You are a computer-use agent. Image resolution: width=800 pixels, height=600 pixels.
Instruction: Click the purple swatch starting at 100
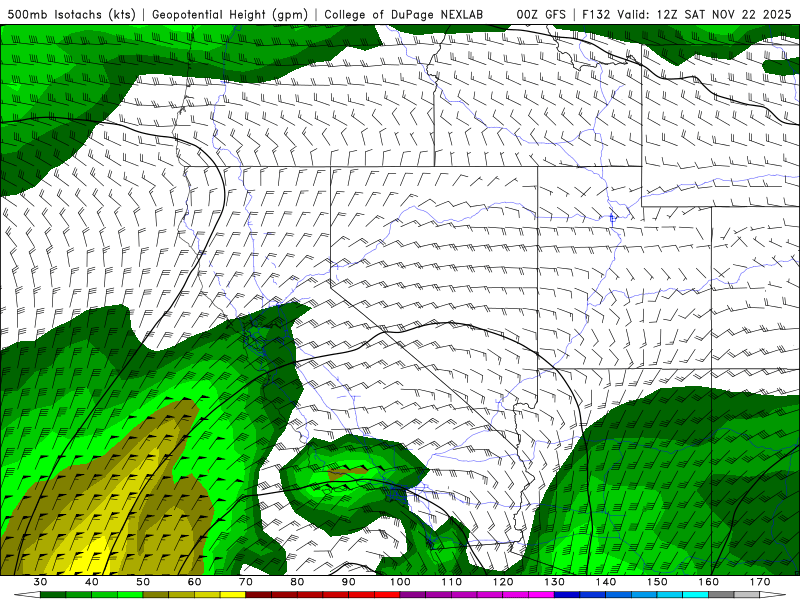pyautogui.click(x=413, y=595)
